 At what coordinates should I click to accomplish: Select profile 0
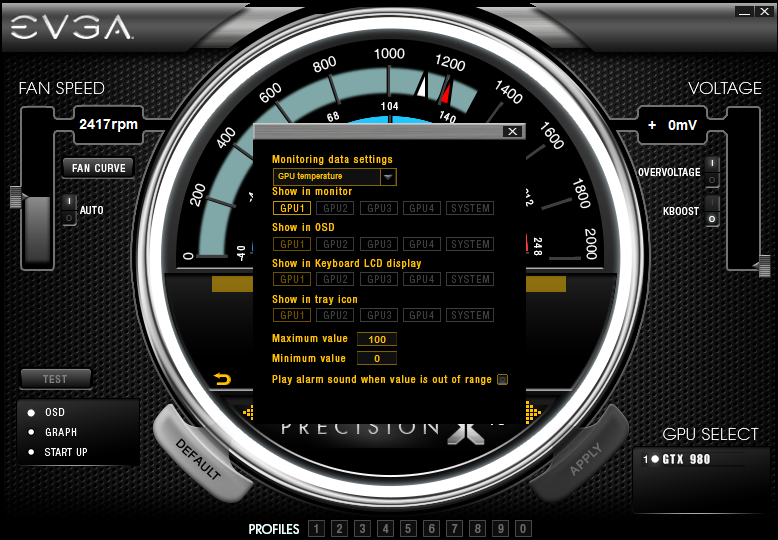point(523,529)
